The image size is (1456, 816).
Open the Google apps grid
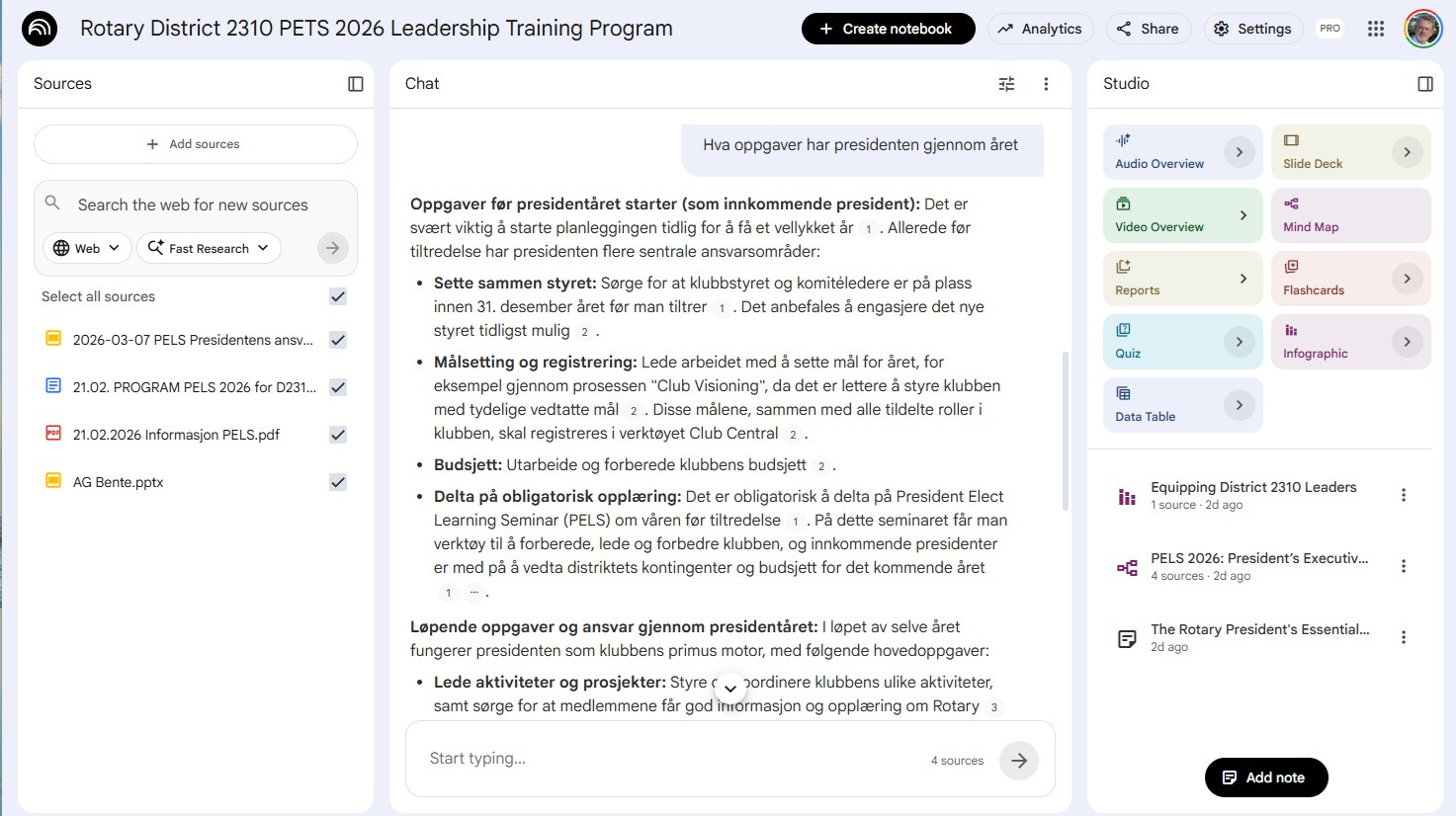tap(1376, 29)
